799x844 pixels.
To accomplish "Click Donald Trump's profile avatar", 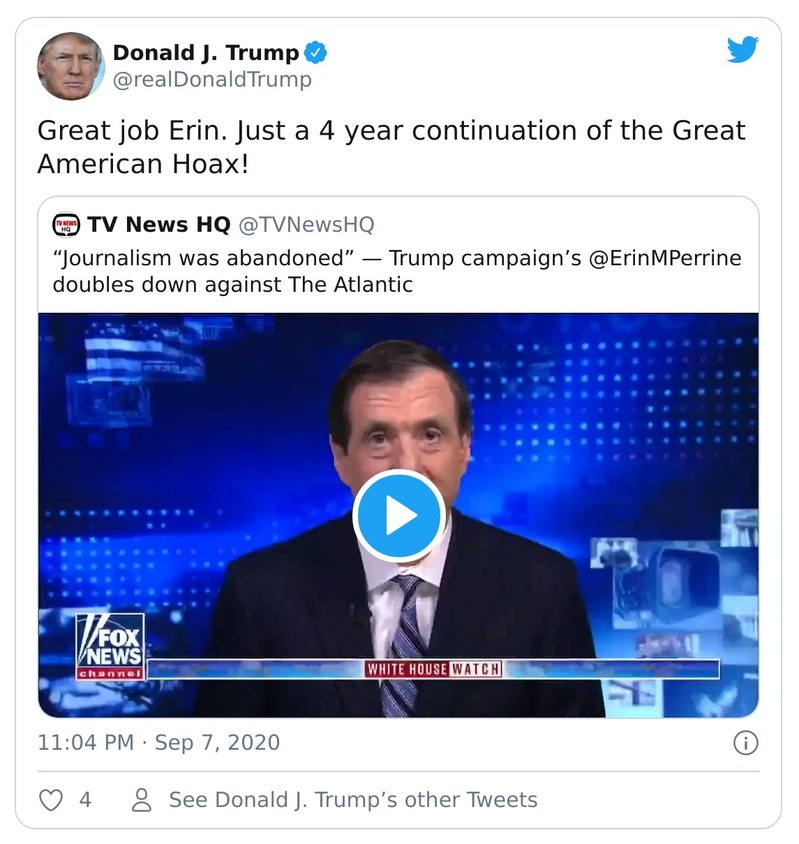I will [x=72, y=63].
